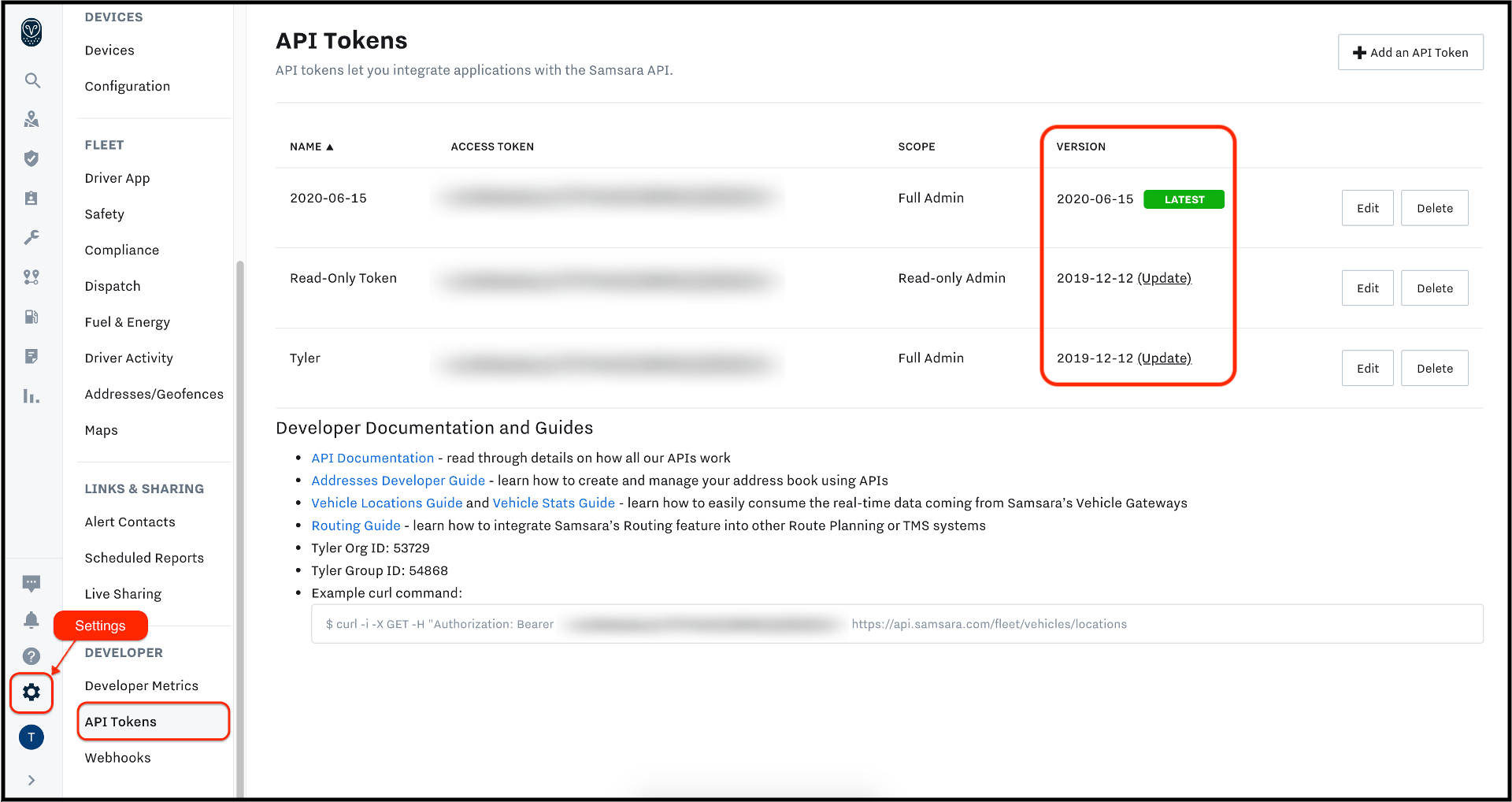Open Configuration settings page
The image size is (1512, 802).
click(x=128, y=87)
